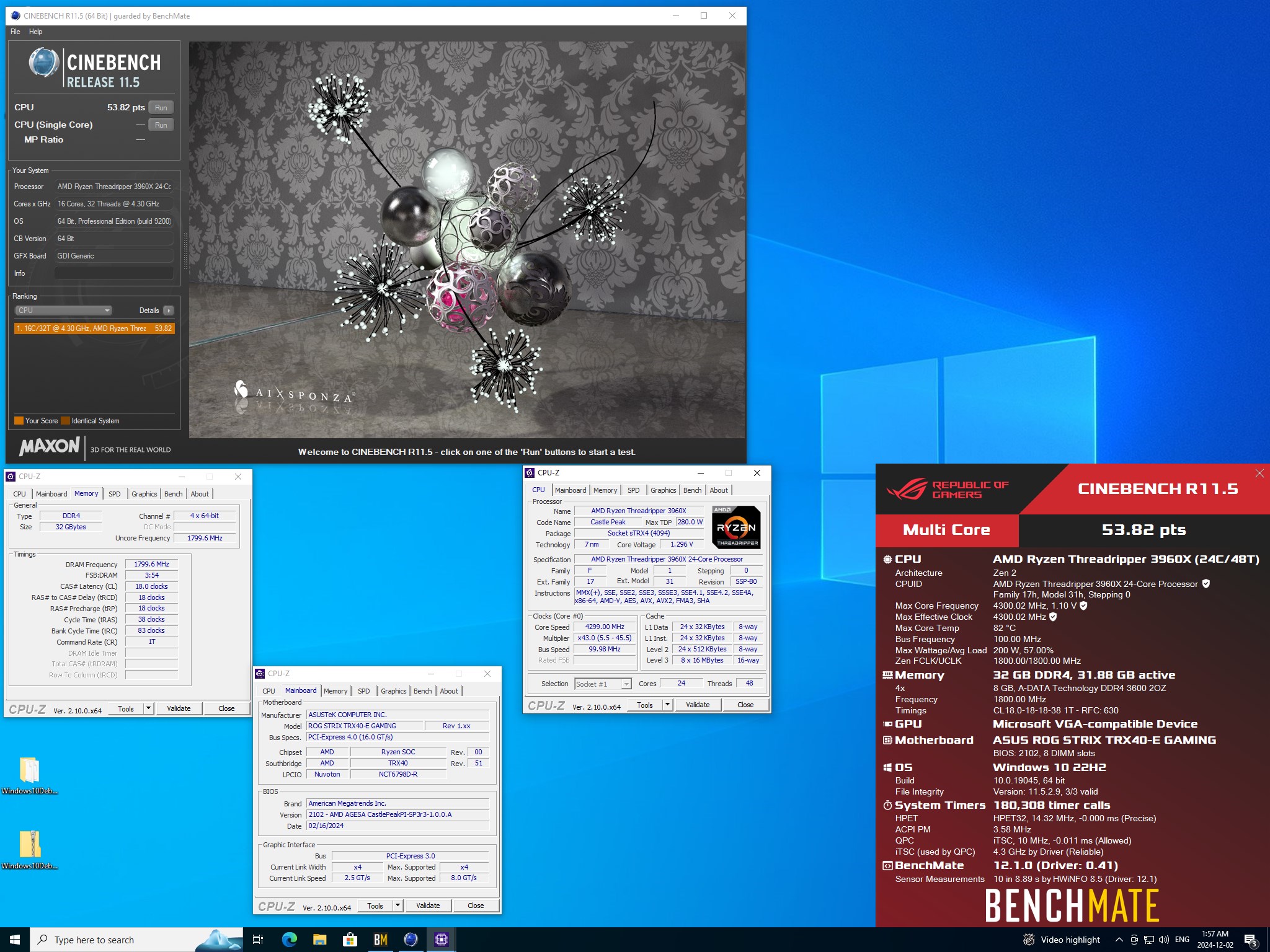Click the Motherboard section icon in BenchMate
This screenshot has height=952, width=1270.
click(887, 740)
